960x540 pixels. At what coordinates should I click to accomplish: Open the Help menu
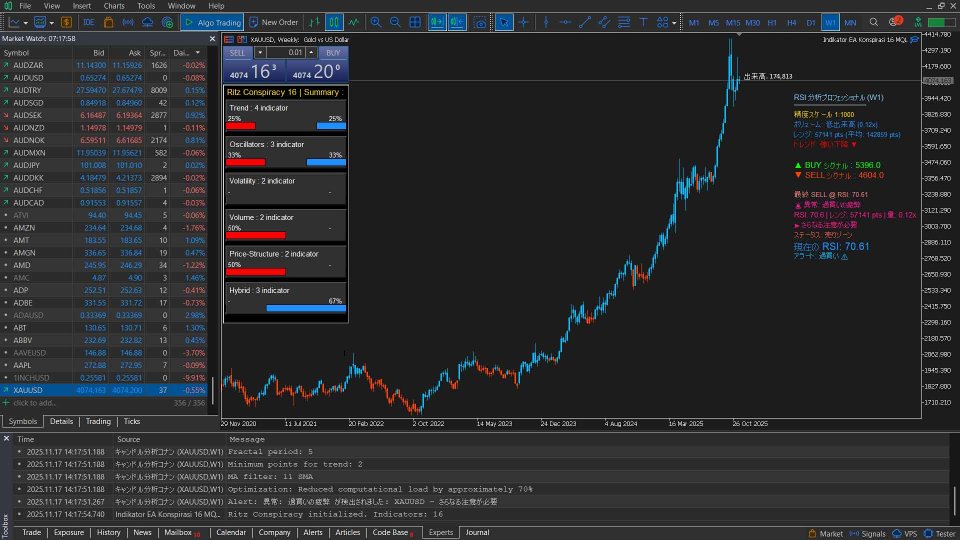[x=216, y=6]
